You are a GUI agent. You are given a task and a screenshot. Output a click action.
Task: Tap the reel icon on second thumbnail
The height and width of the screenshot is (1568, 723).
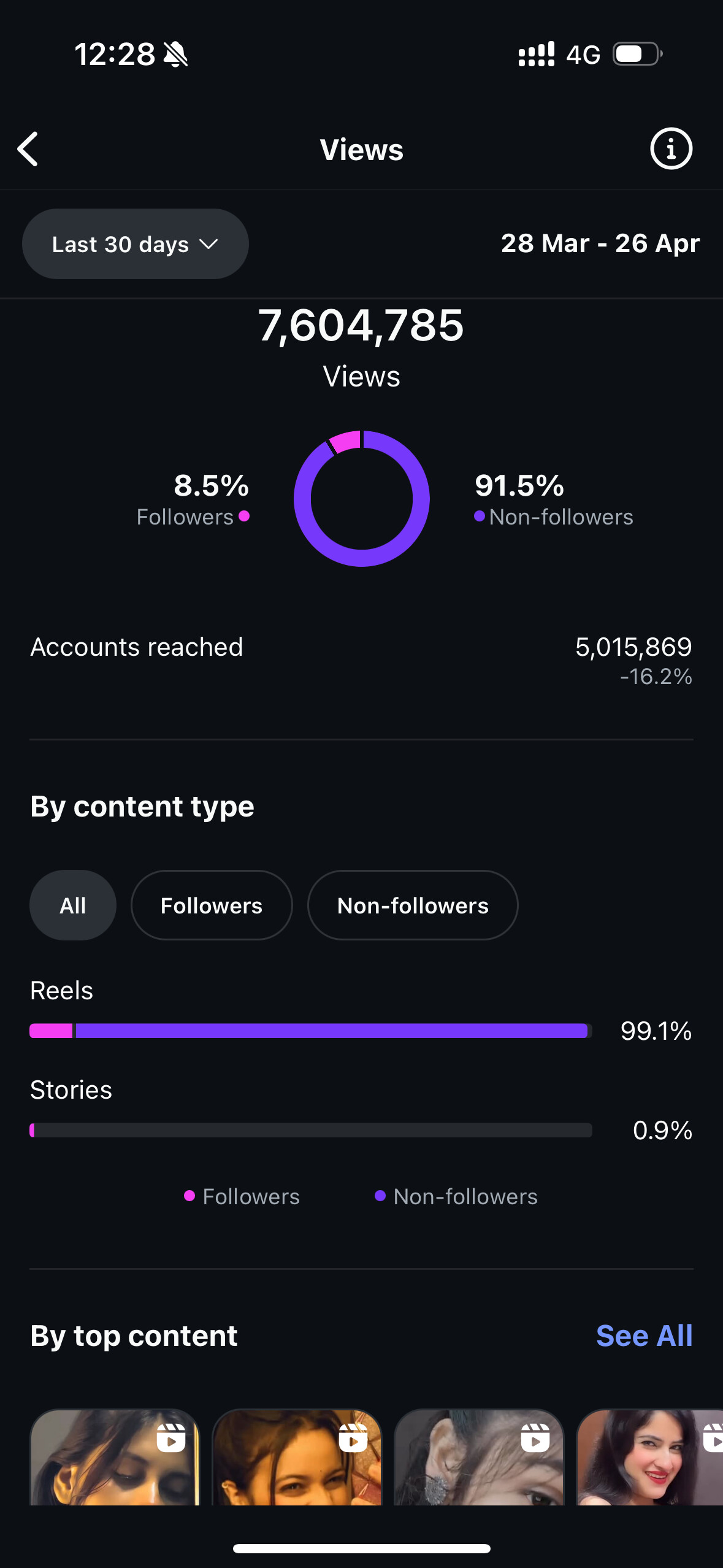353,1437
